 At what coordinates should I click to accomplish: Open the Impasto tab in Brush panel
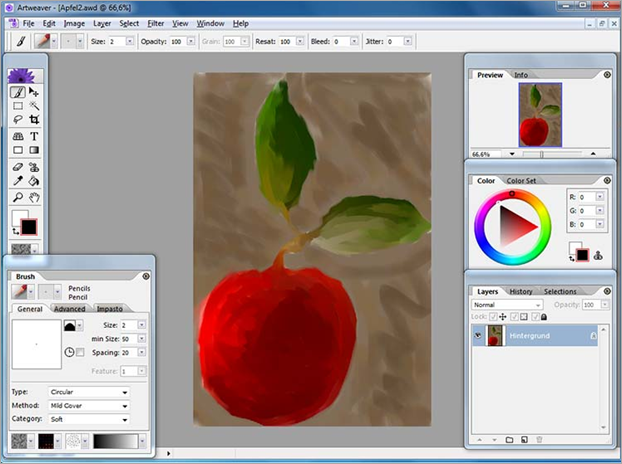(x=109, y=309)
